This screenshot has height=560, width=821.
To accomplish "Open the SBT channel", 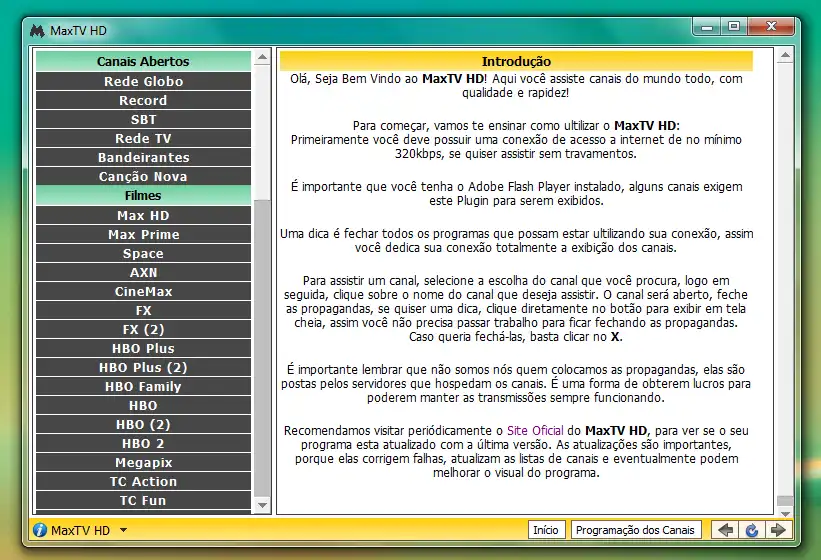I will (x=143, y=119).
